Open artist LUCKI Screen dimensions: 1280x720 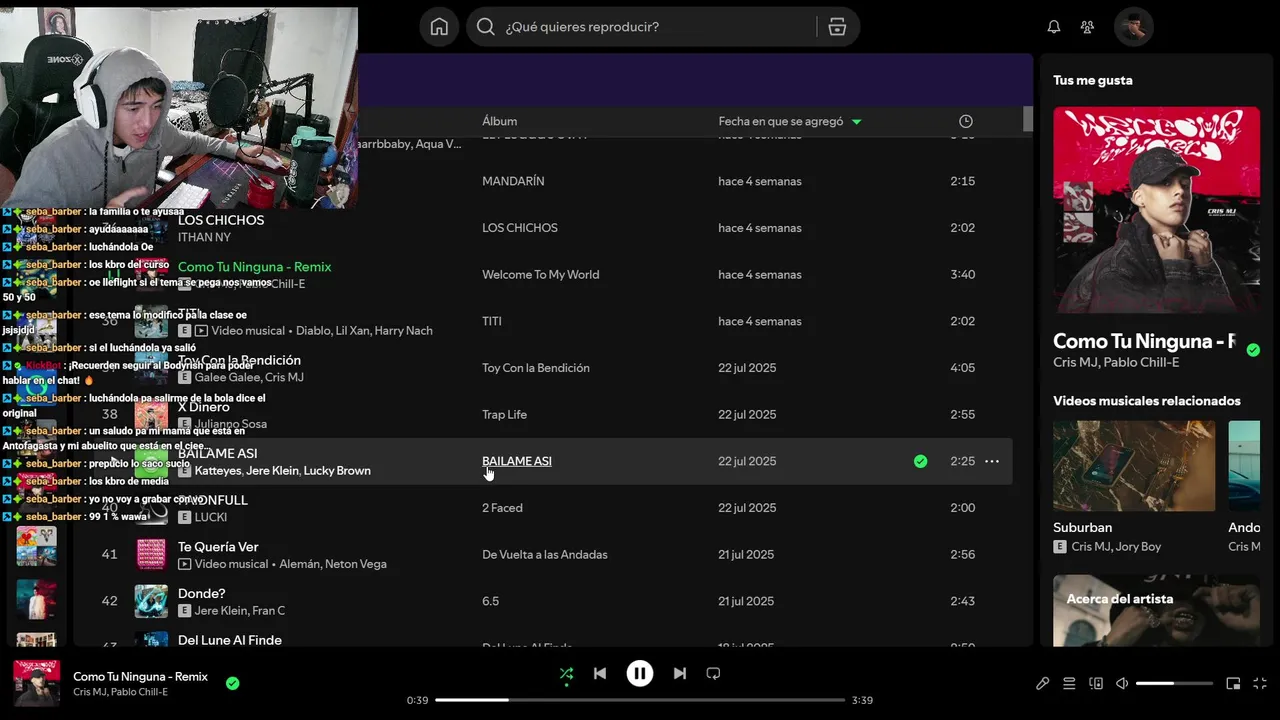pyautogui.click(x=211, y=517)
